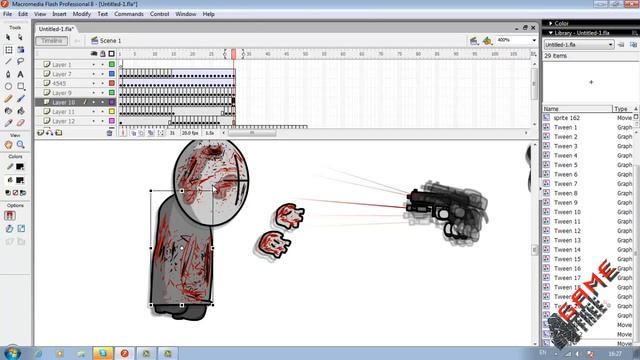Select the Lasso tool

click(x=20, y=62)
